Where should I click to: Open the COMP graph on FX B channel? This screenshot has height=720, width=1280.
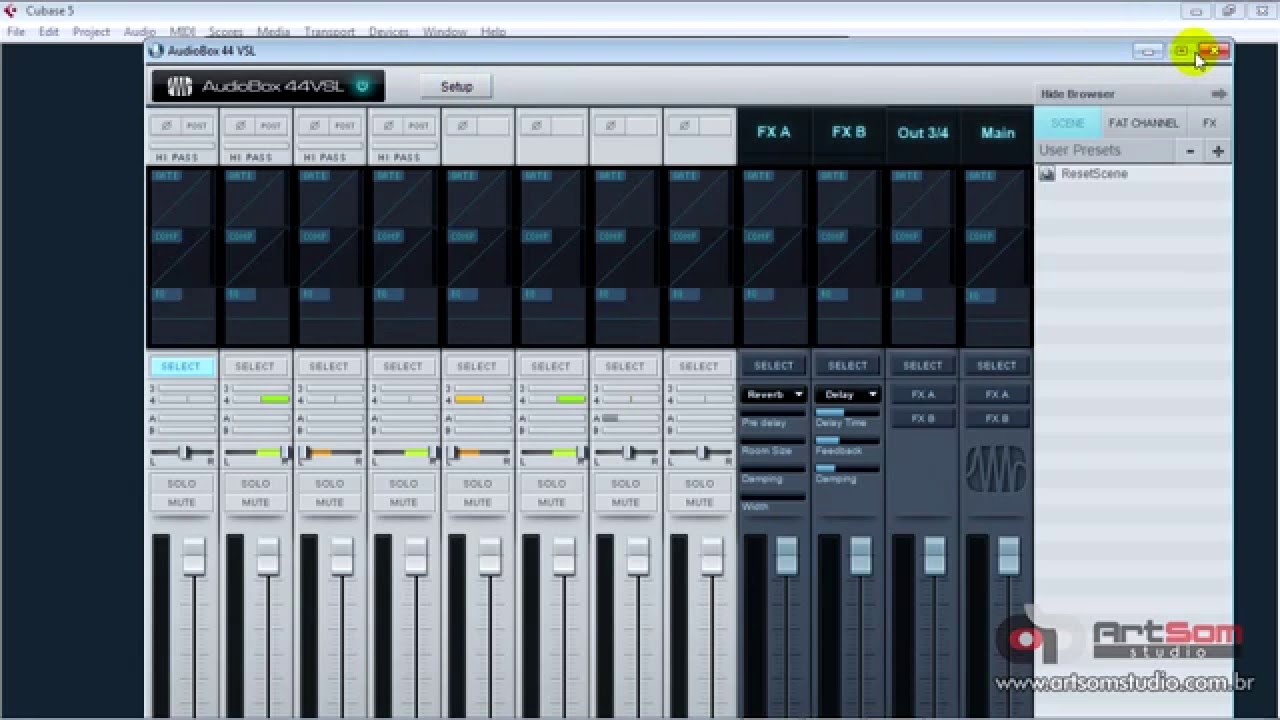[x=847, y=258]
